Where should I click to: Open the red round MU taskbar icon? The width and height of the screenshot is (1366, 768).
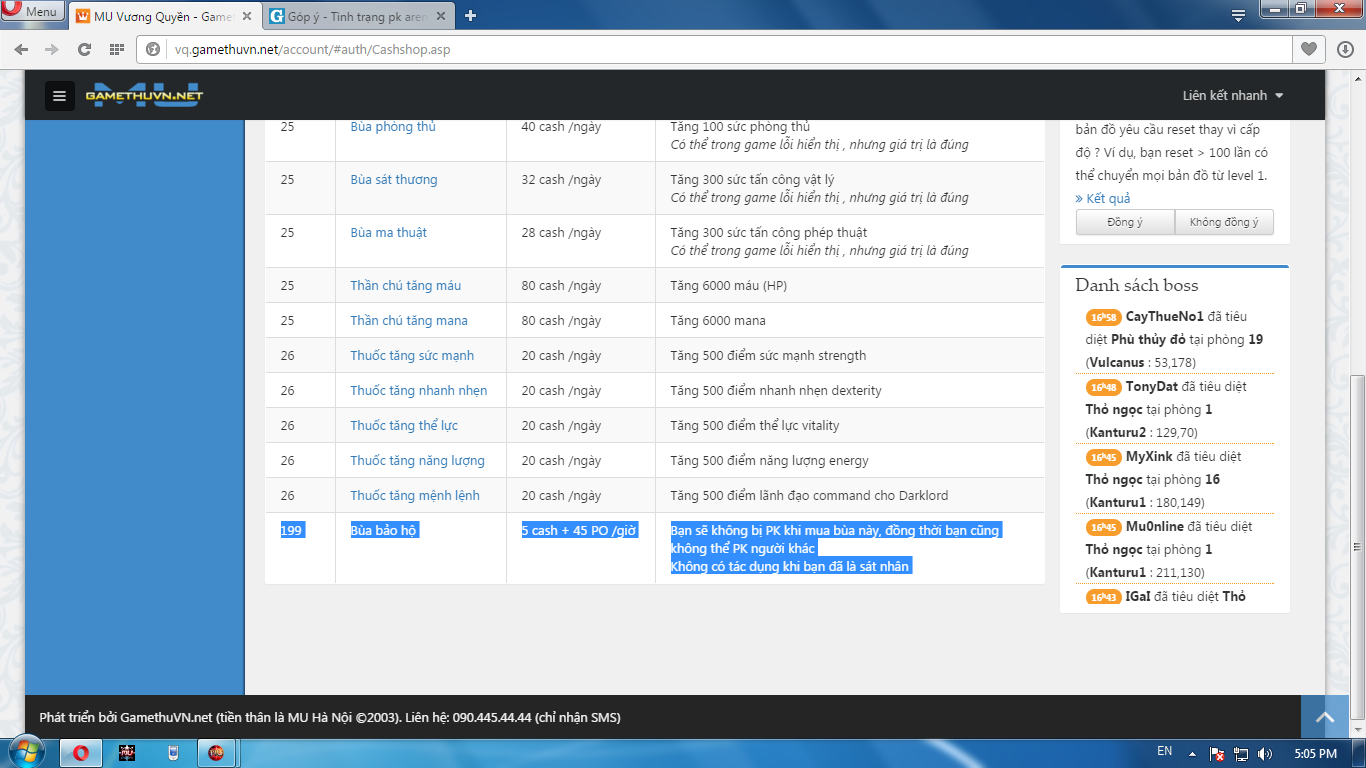tap(216, 753)
